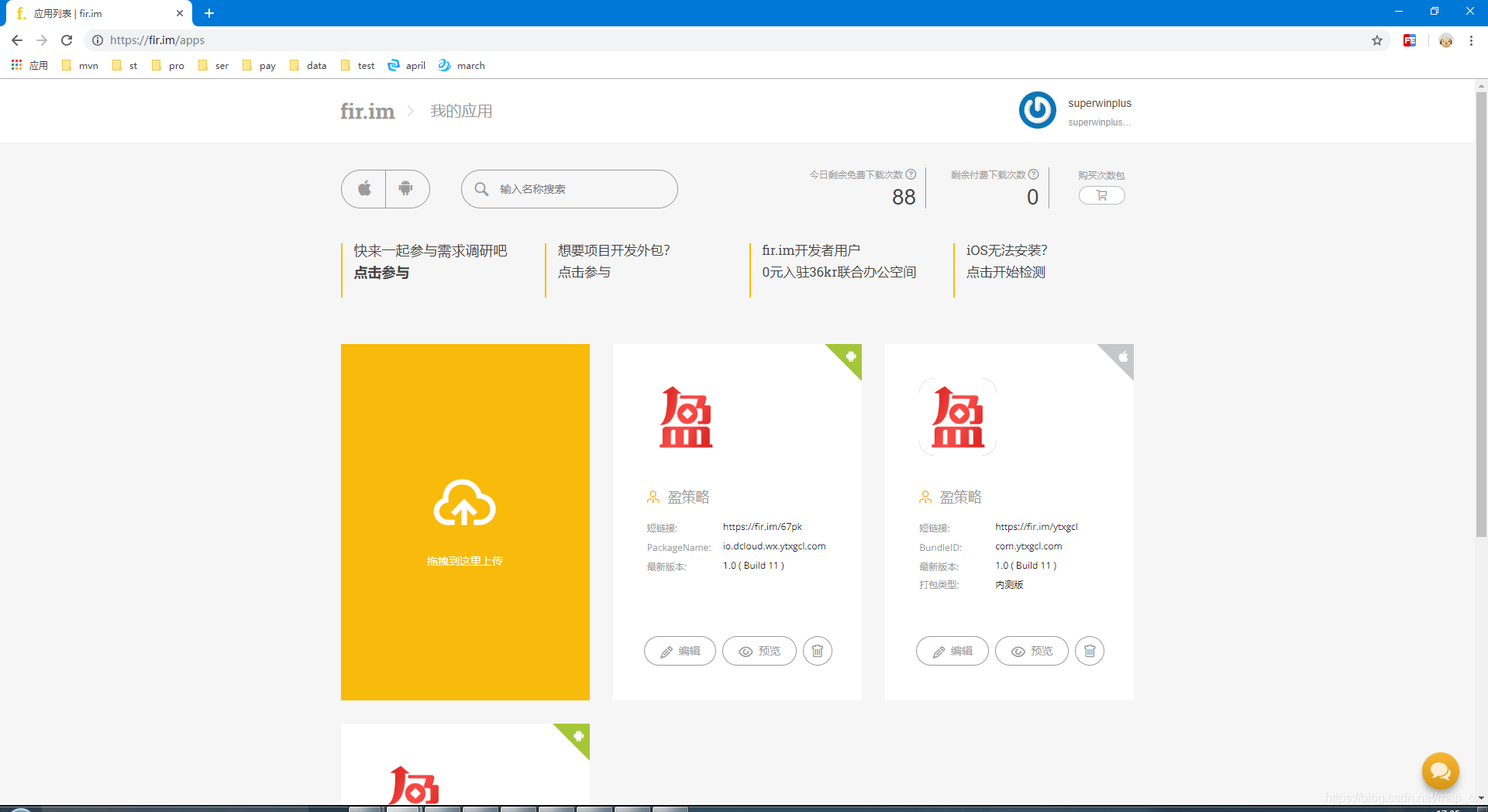Toggle the Apple platform filter
The height and width of the screenshot is (812, 1488).
pyautogui.click(x=363, y=188)
